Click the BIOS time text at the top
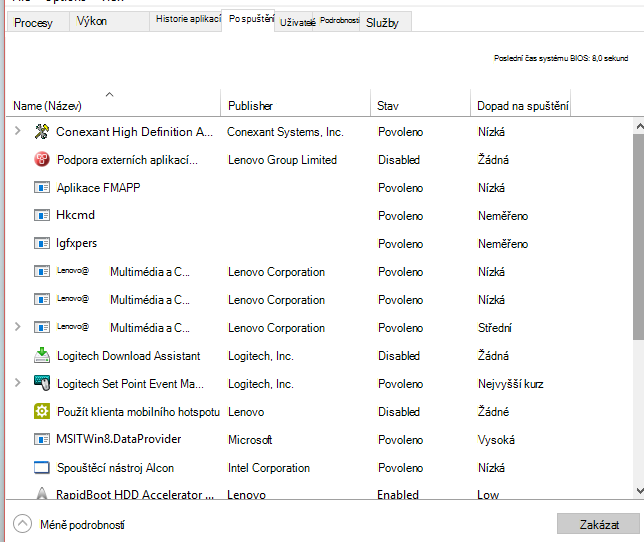 [561, 58]
